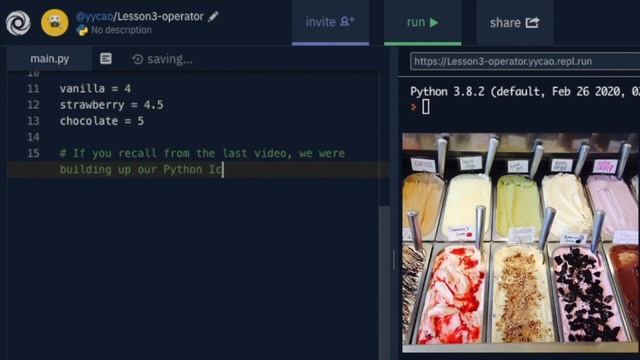The width and height of the screenshot is (640, 360).
Task: Click line 12 'strawberry = 4.5'
Action: (111, 105)
